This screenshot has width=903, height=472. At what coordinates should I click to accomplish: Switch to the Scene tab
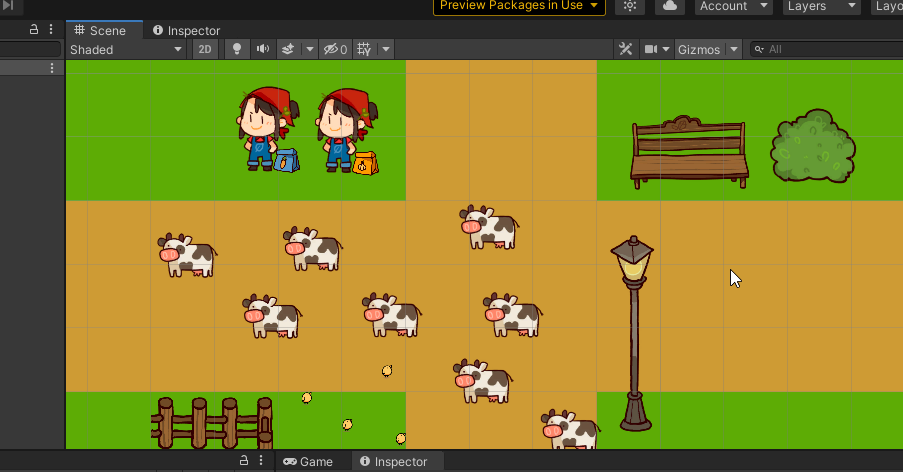100,31
